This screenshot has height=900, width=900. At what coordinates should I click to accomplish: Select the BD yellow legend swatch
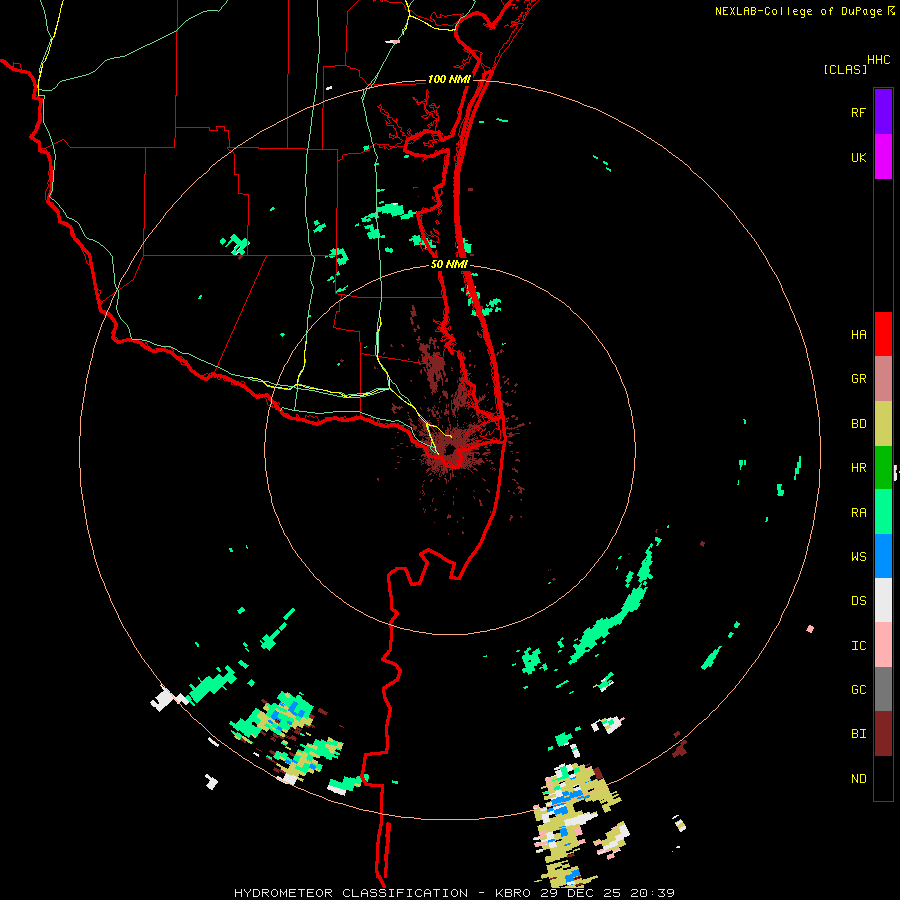883,424
